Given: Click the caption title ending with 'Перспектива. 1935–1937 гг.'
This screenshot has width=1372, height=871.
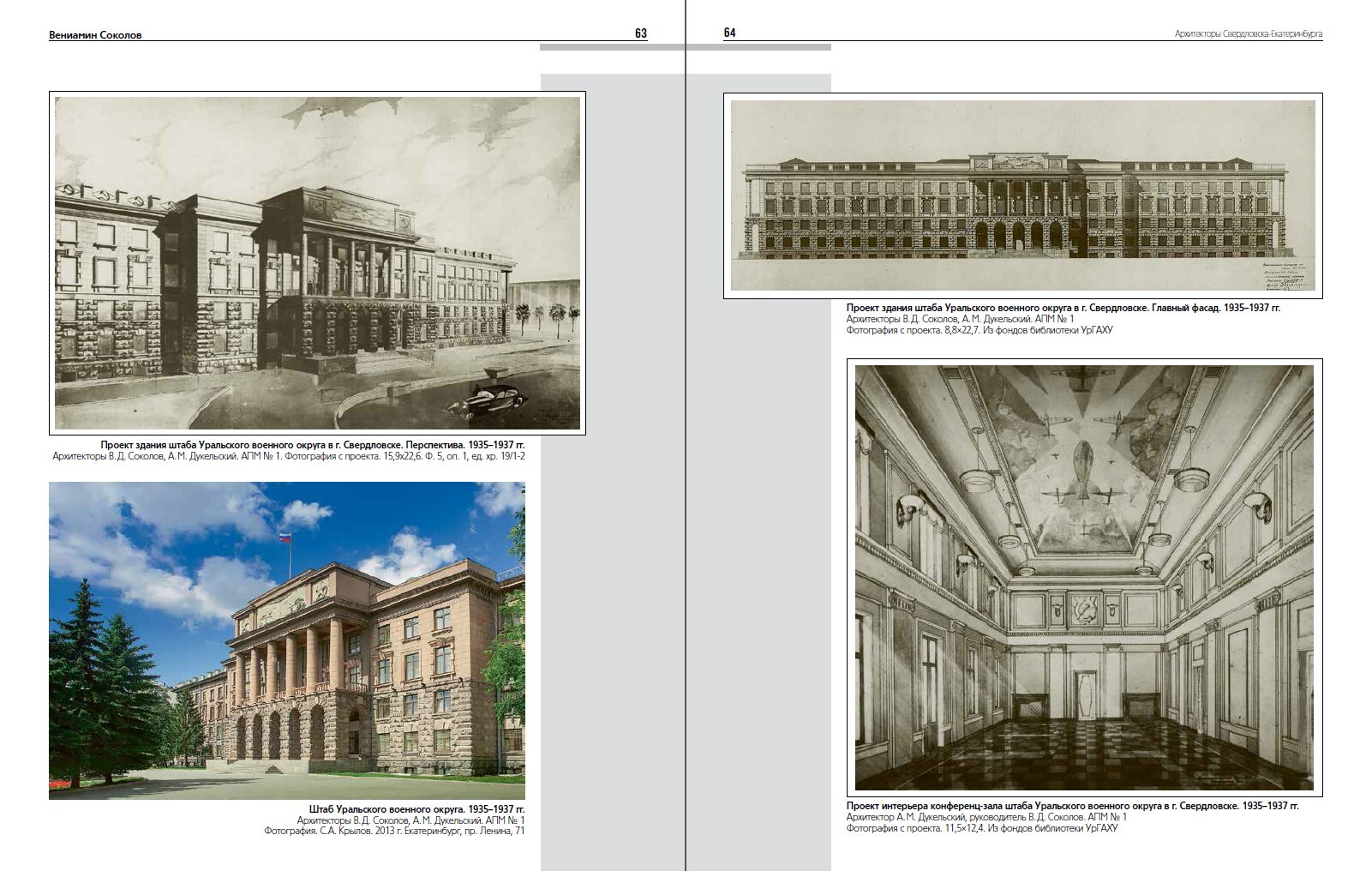Looking at the screenshot, I should (312, 445).
